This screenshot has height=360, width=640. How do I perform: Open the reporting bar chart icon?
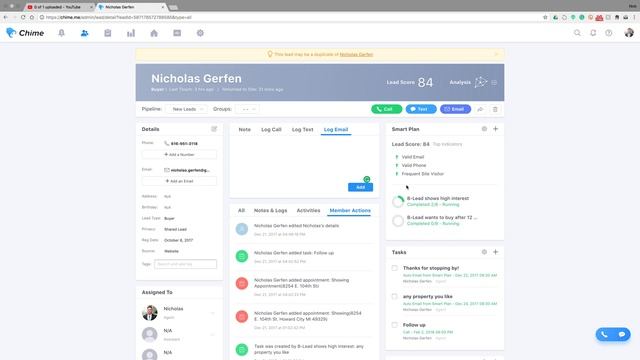click(x=131, y=33)
